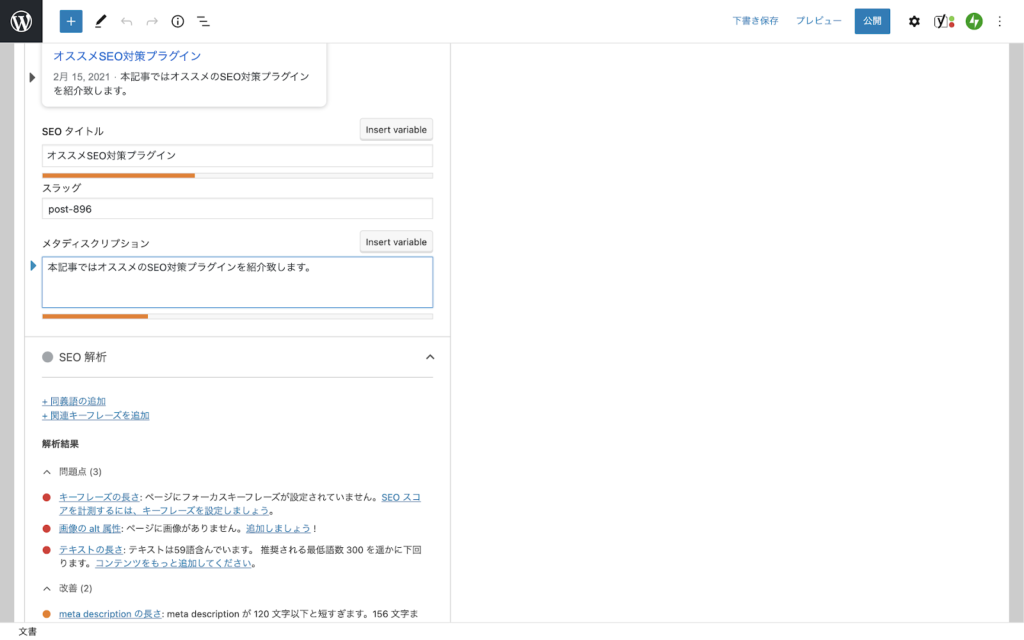
Task: Open the block inserter plus button
Action: pyautogui.click(x=71, y=21)
